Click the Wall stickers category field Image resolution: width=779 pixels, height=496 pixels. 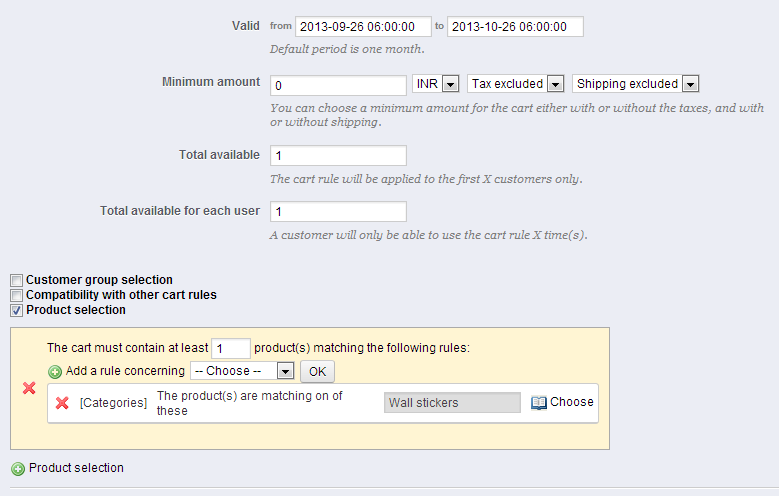[x=452, y=403]
